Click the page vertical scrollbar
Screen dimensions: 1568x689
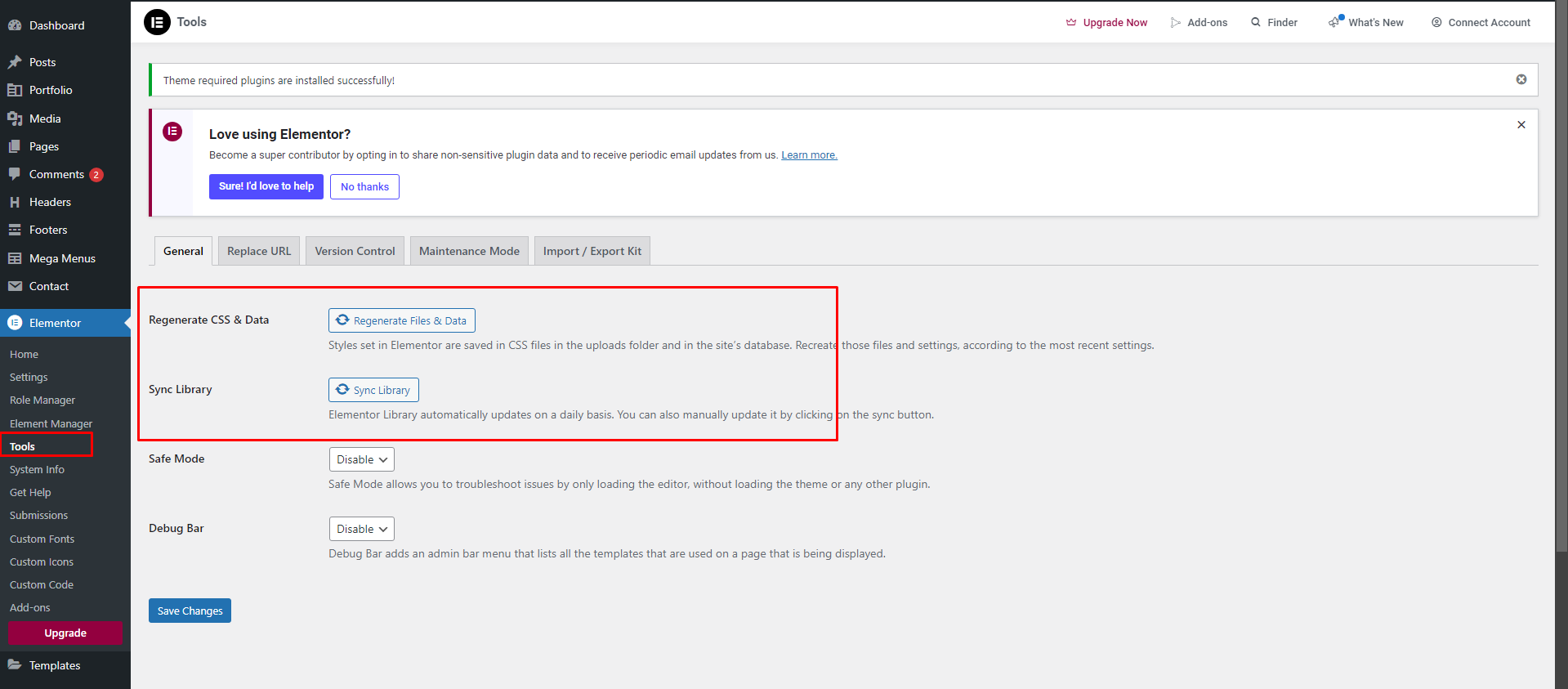click(x=1561, y=278)
